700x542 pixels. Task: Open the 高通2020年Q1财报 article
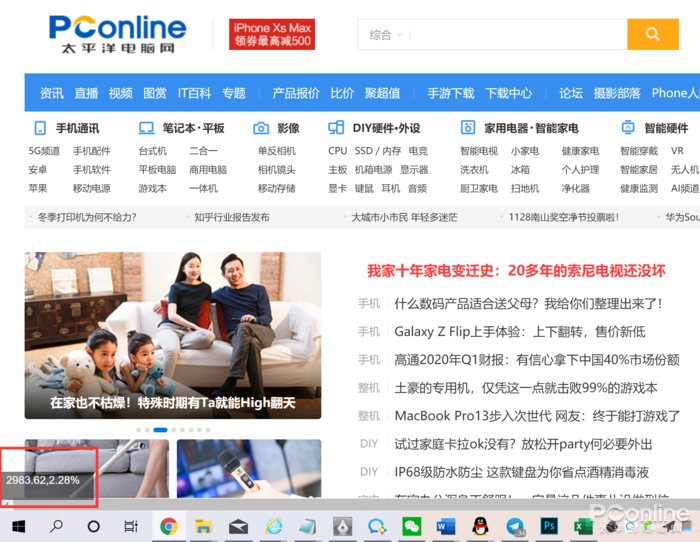537,360
